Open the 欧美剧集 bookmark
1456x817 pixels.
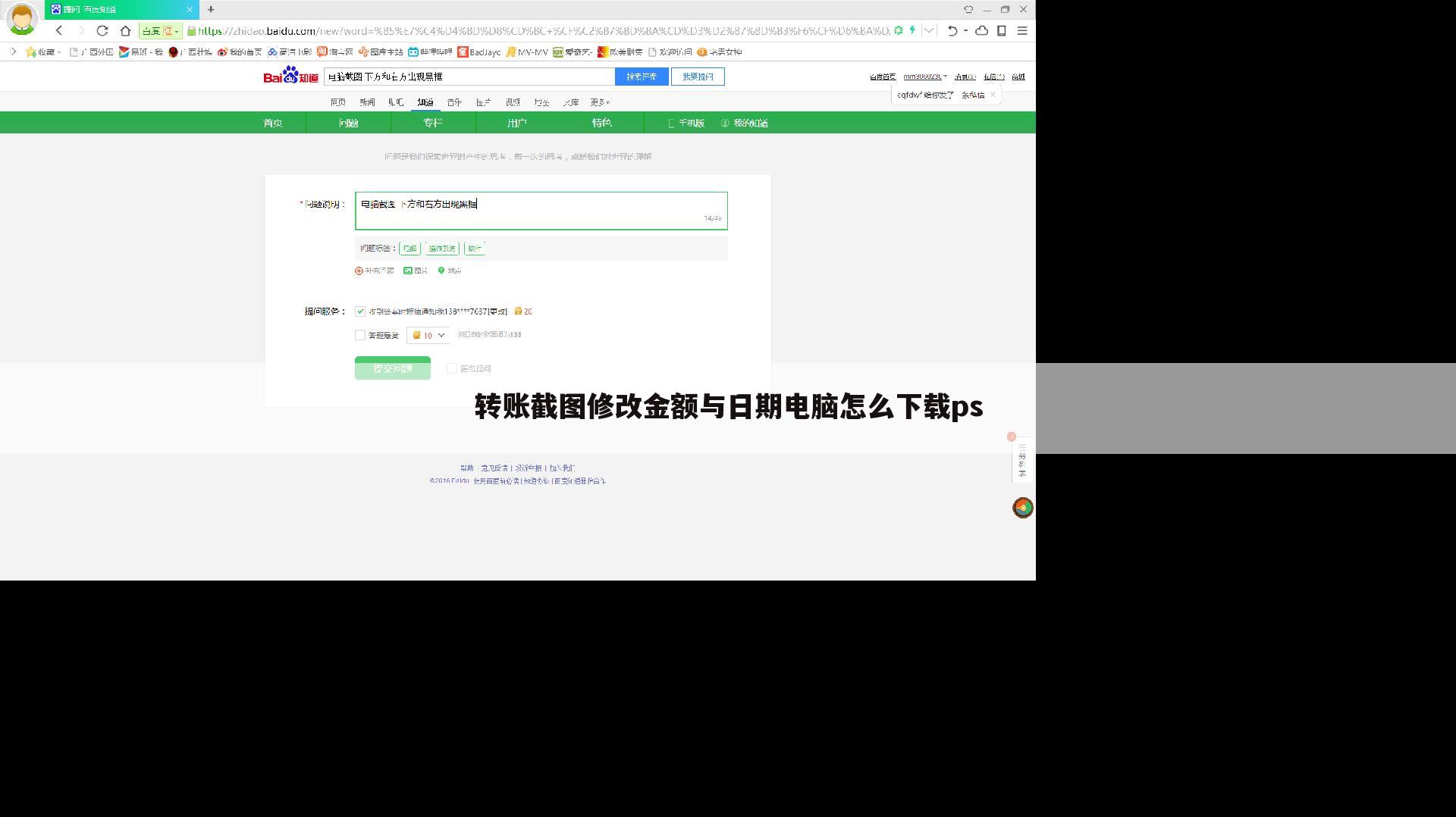pos(620,52)
